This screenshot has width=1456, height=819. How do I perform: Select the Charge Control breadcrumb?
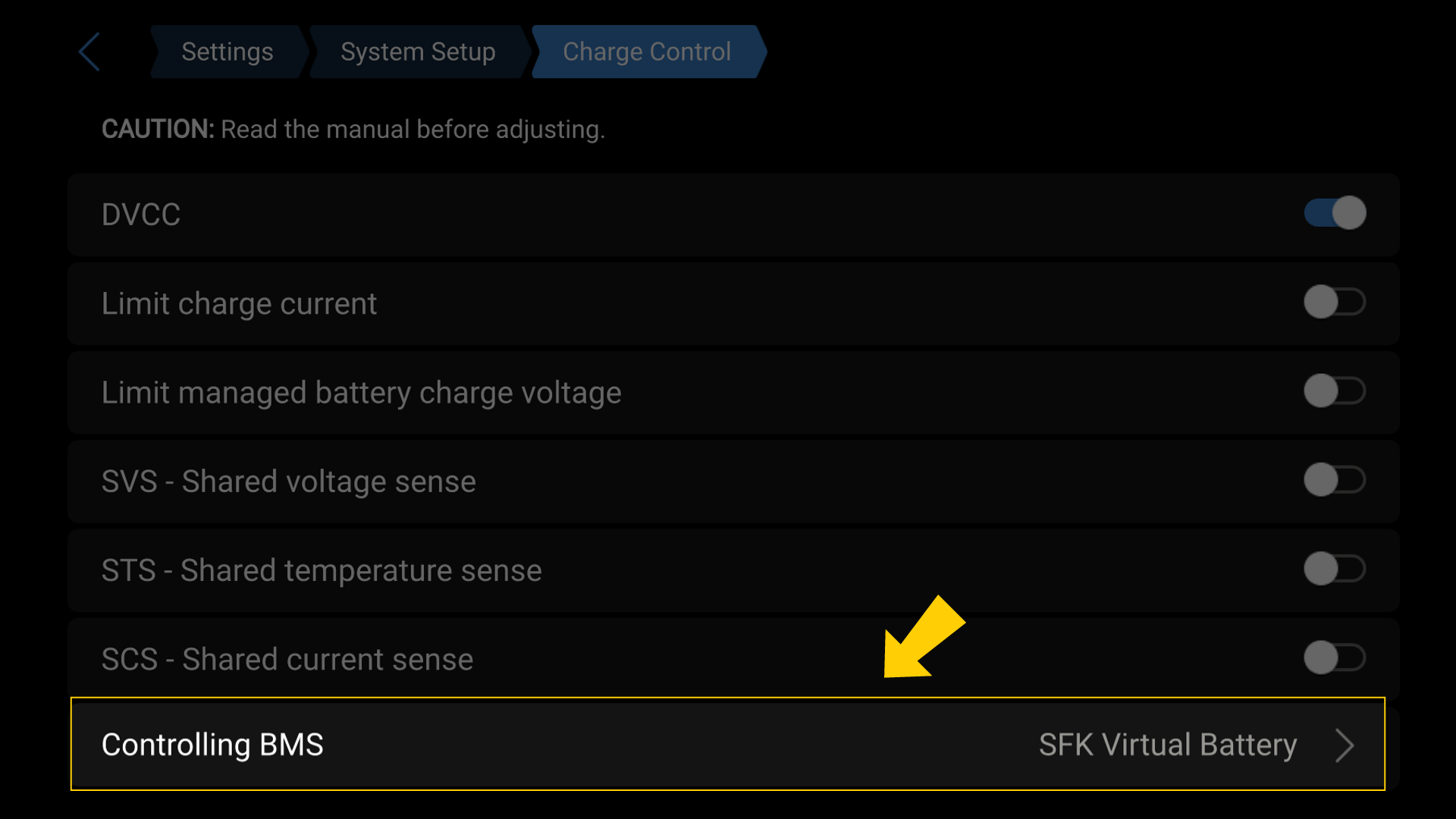(x=646, y=52)
